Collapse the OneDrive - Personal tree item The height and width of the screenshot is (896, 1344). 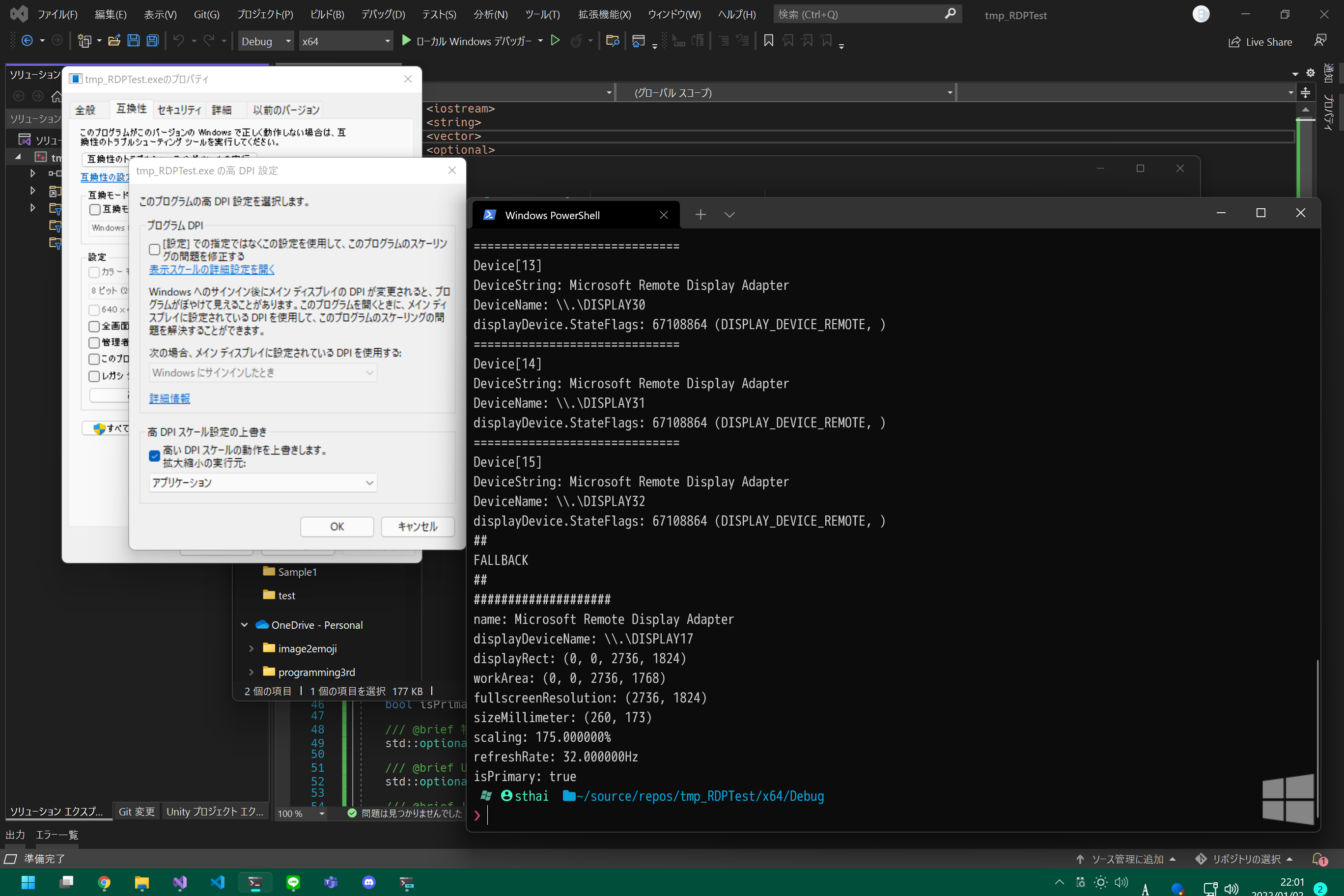pyautogui.click(x=245, y=624)
